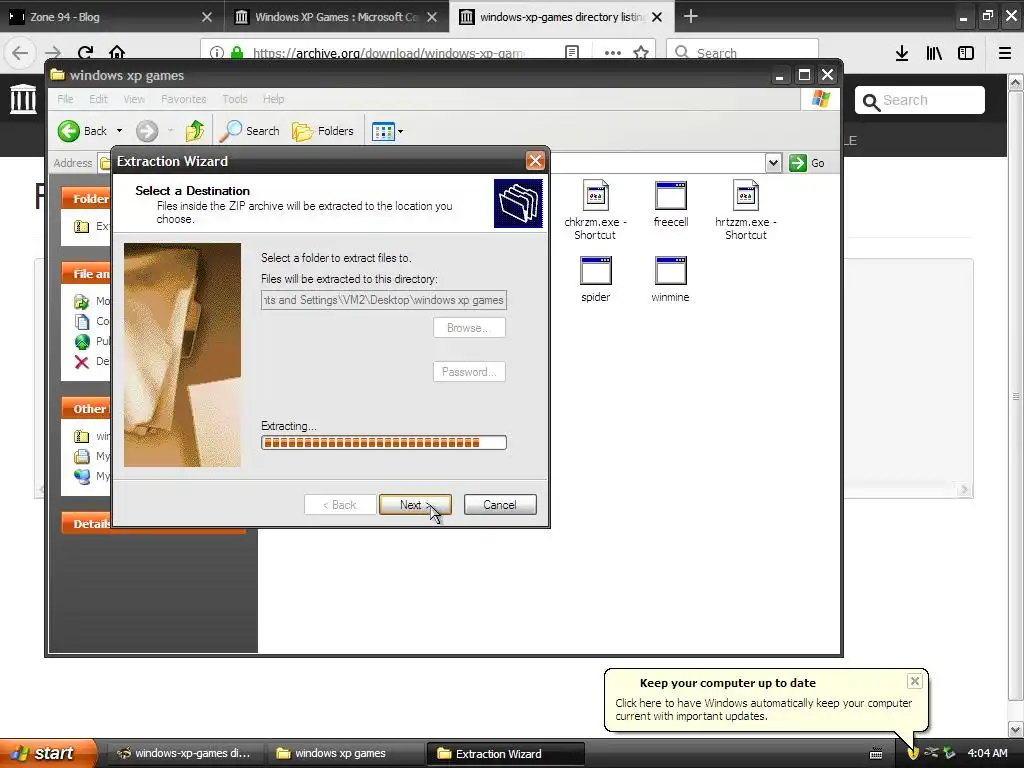Click the Browse... button

(469, 328)
